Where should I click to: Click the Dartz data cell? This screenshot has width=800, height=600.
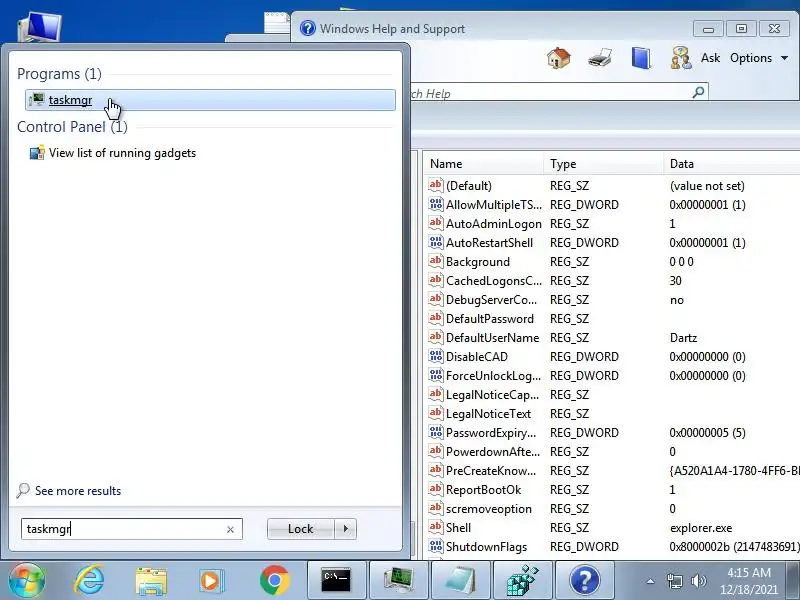pyautogui.click(x=683, y=338)
